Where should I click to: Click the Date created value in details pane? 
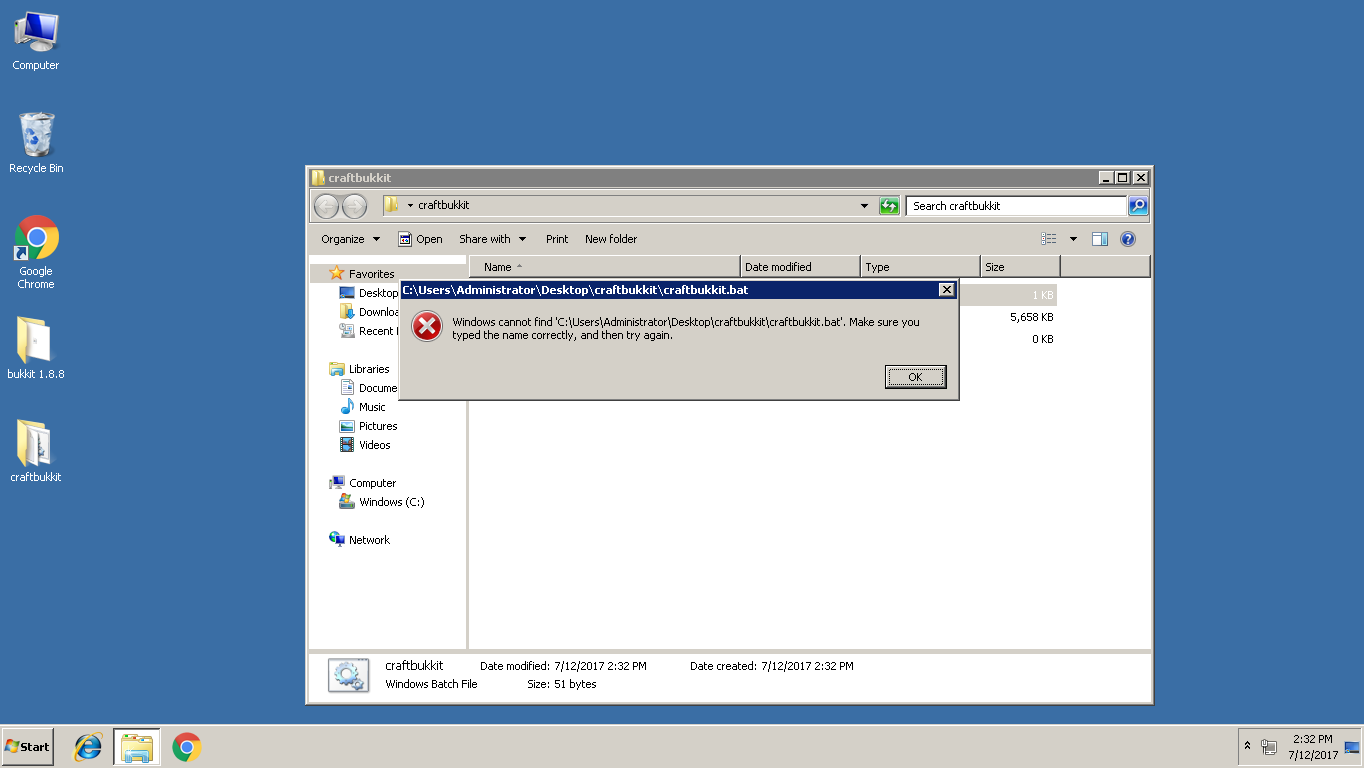(807, 666)
